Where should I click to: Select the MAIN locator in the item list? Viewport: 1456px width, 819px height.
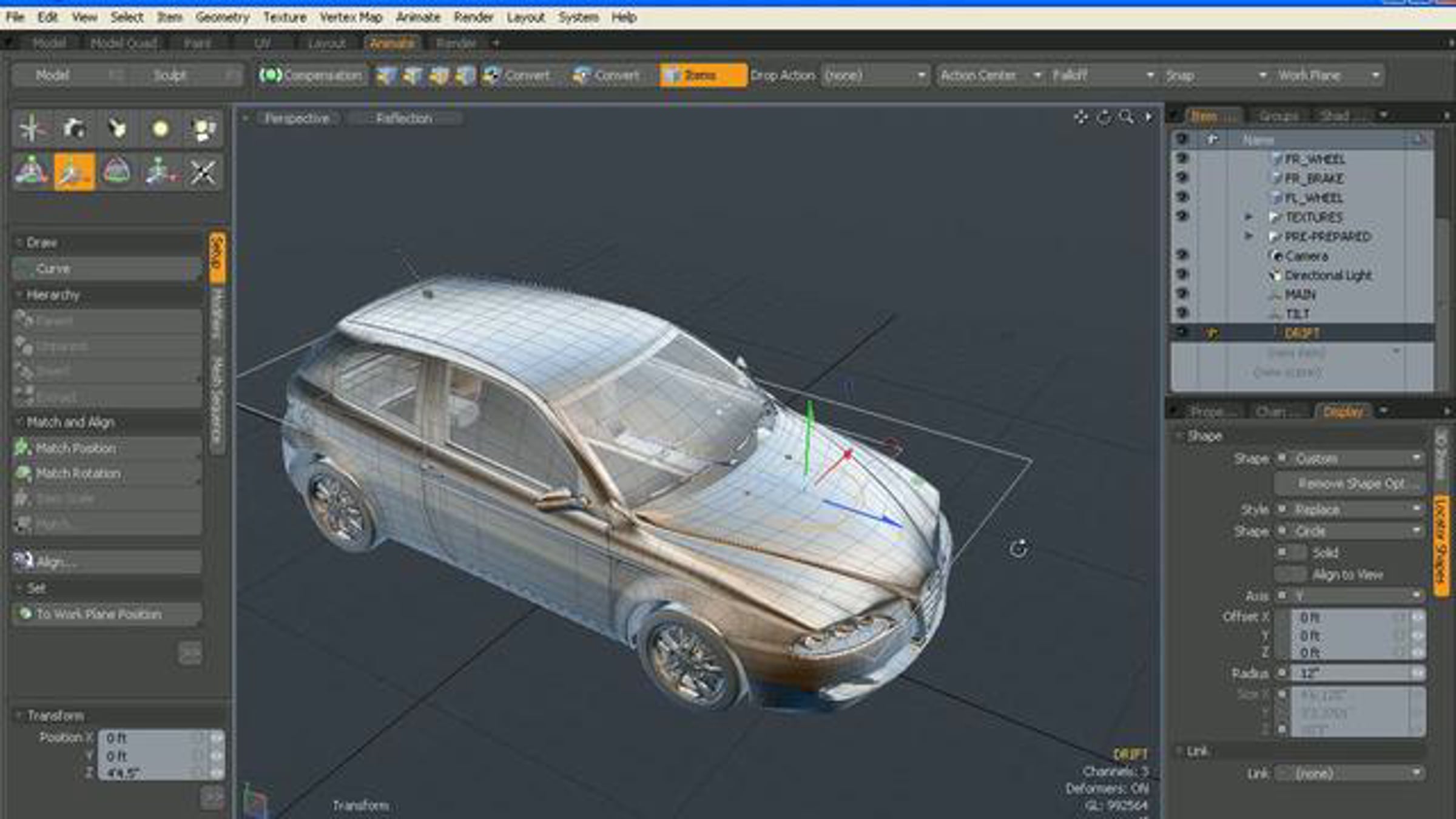(1300, 295)
